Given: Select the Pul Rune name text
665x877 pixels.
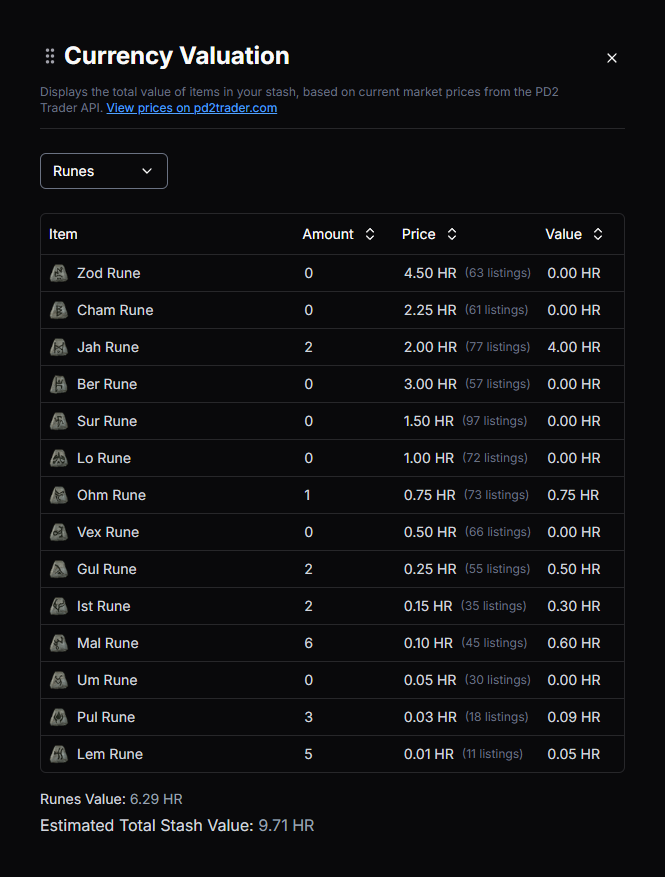Looking at the screenshot, I should [x=106, y=717].
